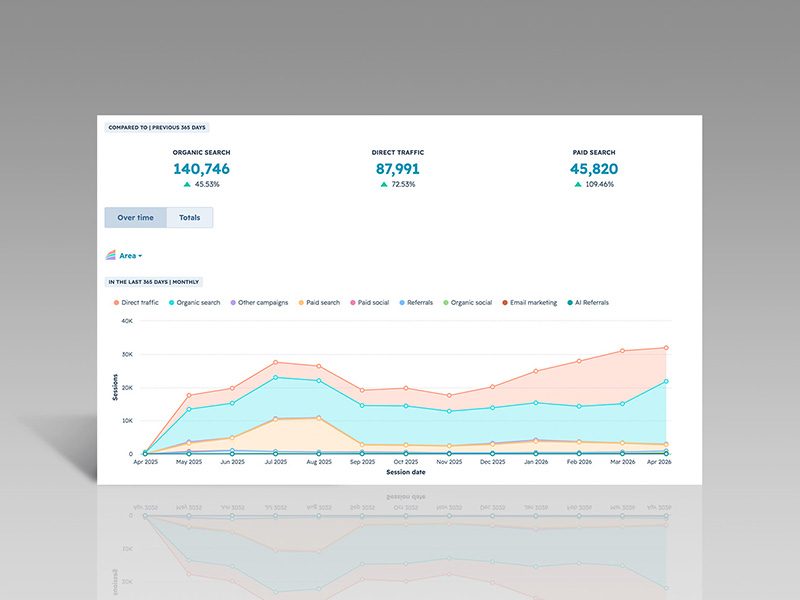Toggle AI Referrals legend series
This screenshot has height=600, width=800.
pyautogui.click(x=588, y=303)
